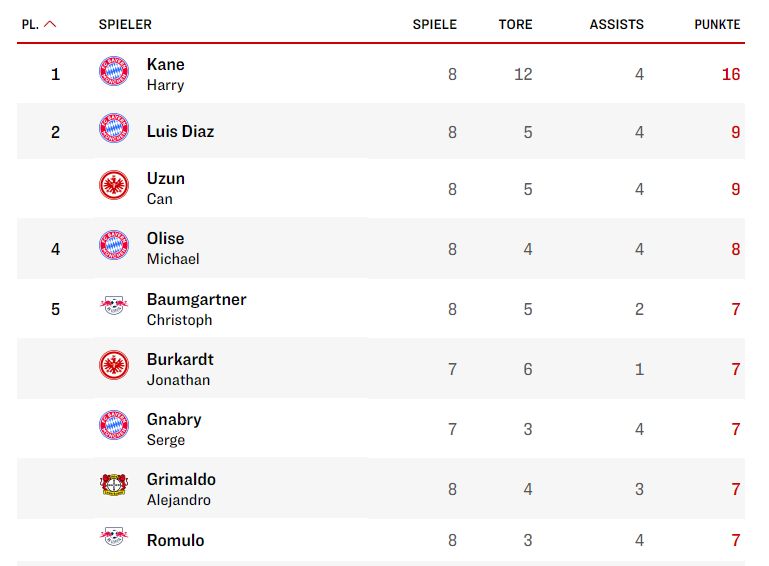This screenshot has width=769, height=566.
Task: Open Harry Kane's player profile
Action: coord(166,73)
